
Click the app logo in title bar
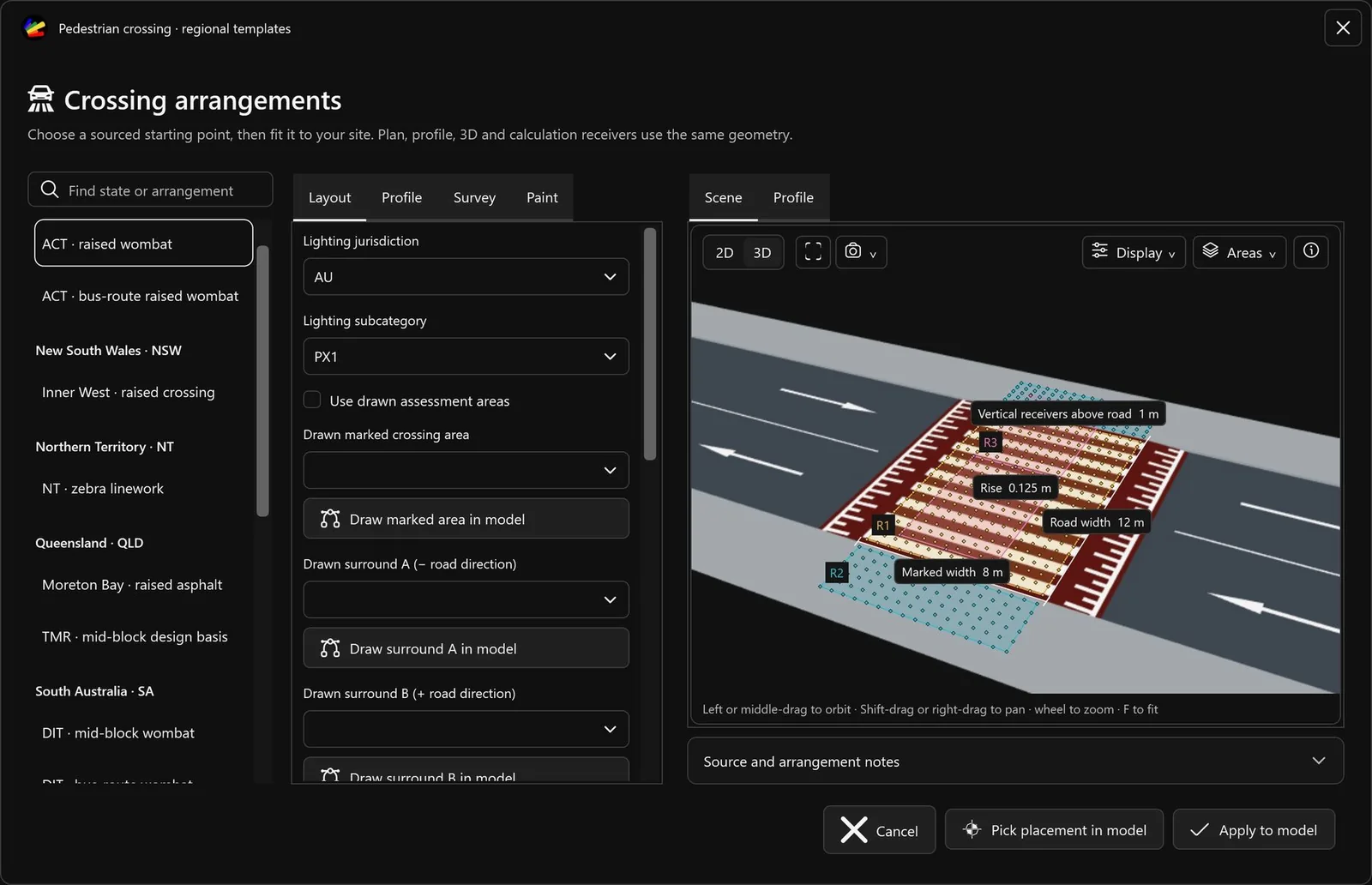point(34,28)
